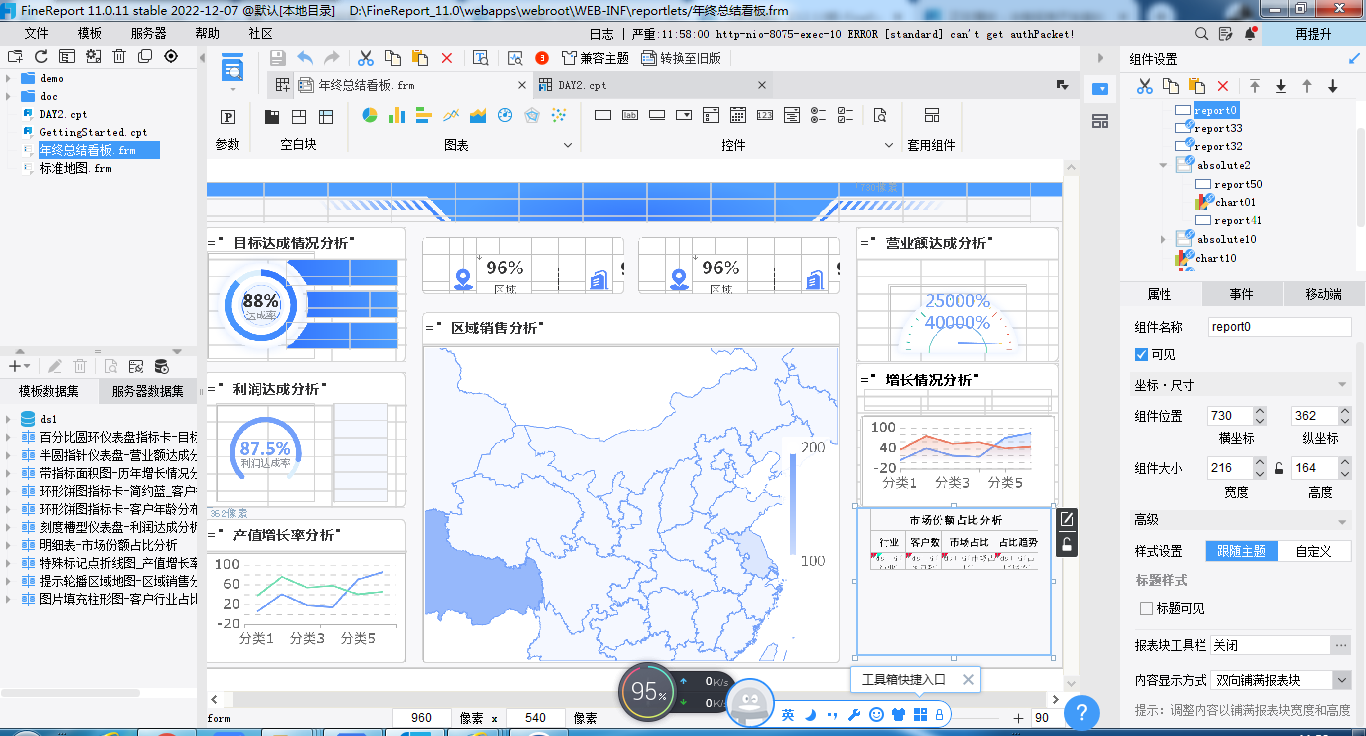Uncheck the 可见 visibility checkbox
The image size is (1366, 736).
(x=1141, y=355)
